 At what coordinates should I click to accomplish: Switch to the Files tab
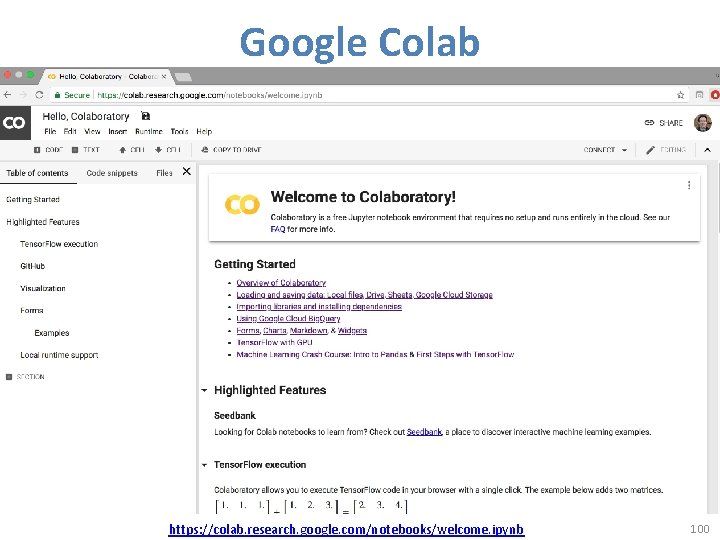164,173
